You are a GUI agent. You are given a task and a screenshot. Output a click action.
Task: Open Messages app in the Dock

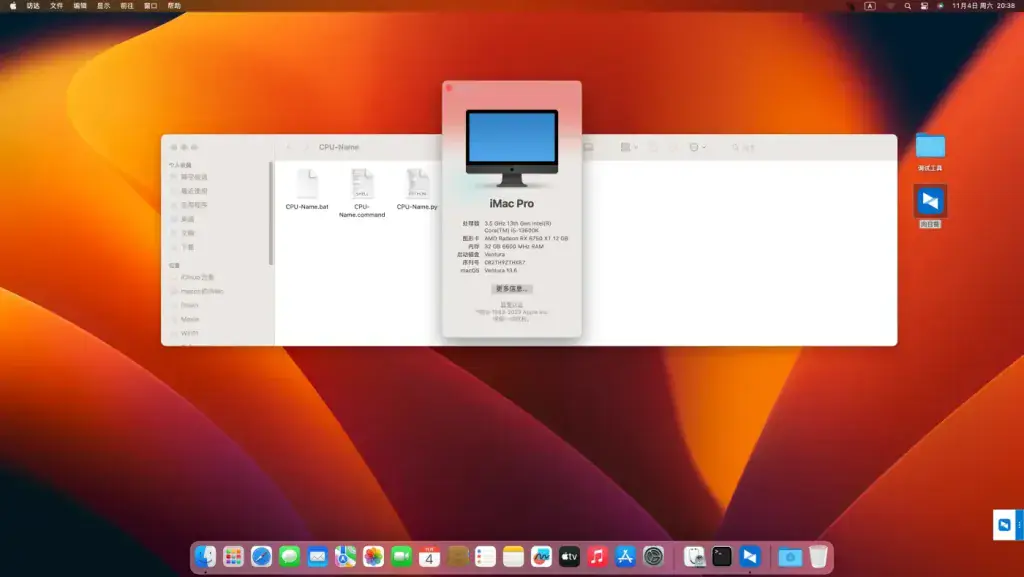coord(289,557)
